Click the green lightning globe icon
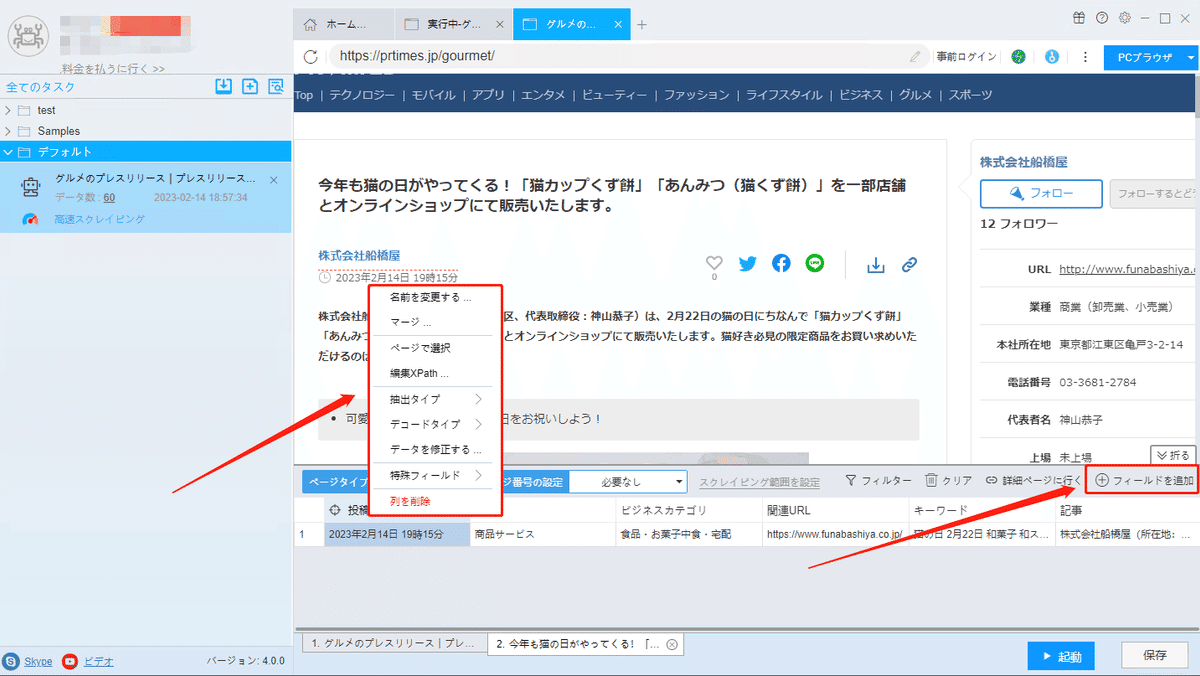Viewport: 1200px width, 676px height. (x=1018, y=57)
